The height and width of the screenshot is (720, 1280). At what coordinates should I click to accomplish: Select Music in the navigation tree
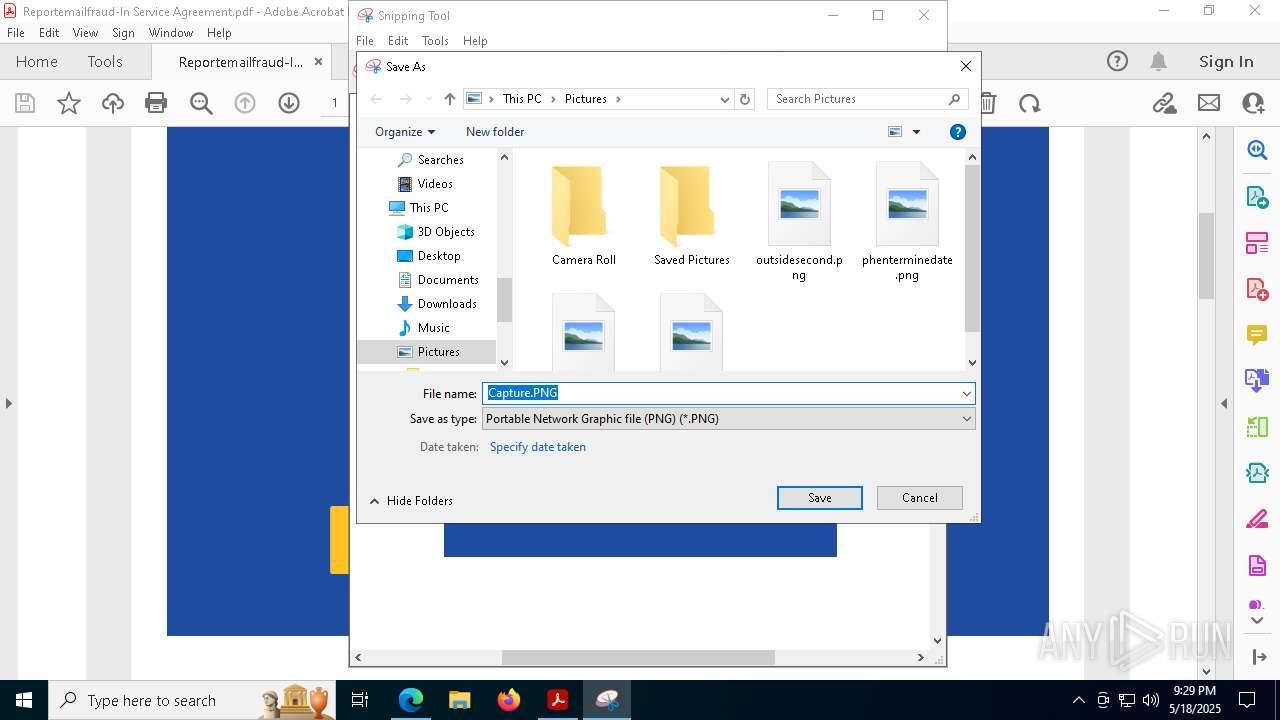(x=423, y=328)
